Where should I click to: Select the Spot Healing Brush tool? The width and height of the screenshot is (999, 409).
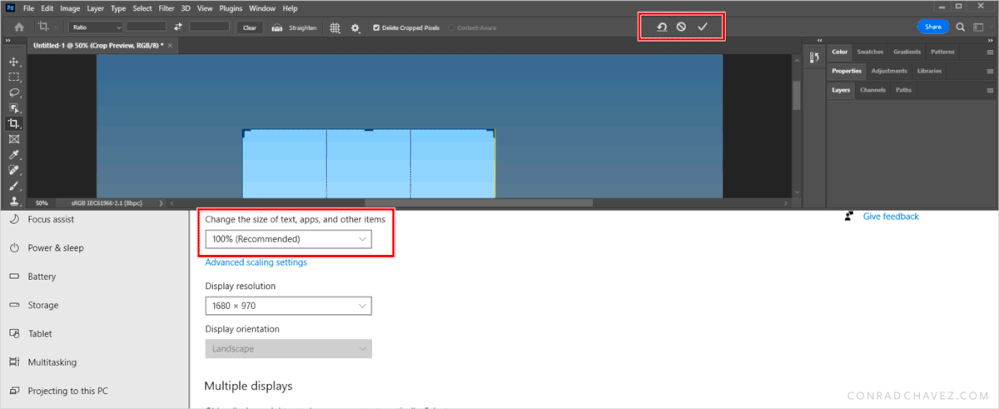13,170
